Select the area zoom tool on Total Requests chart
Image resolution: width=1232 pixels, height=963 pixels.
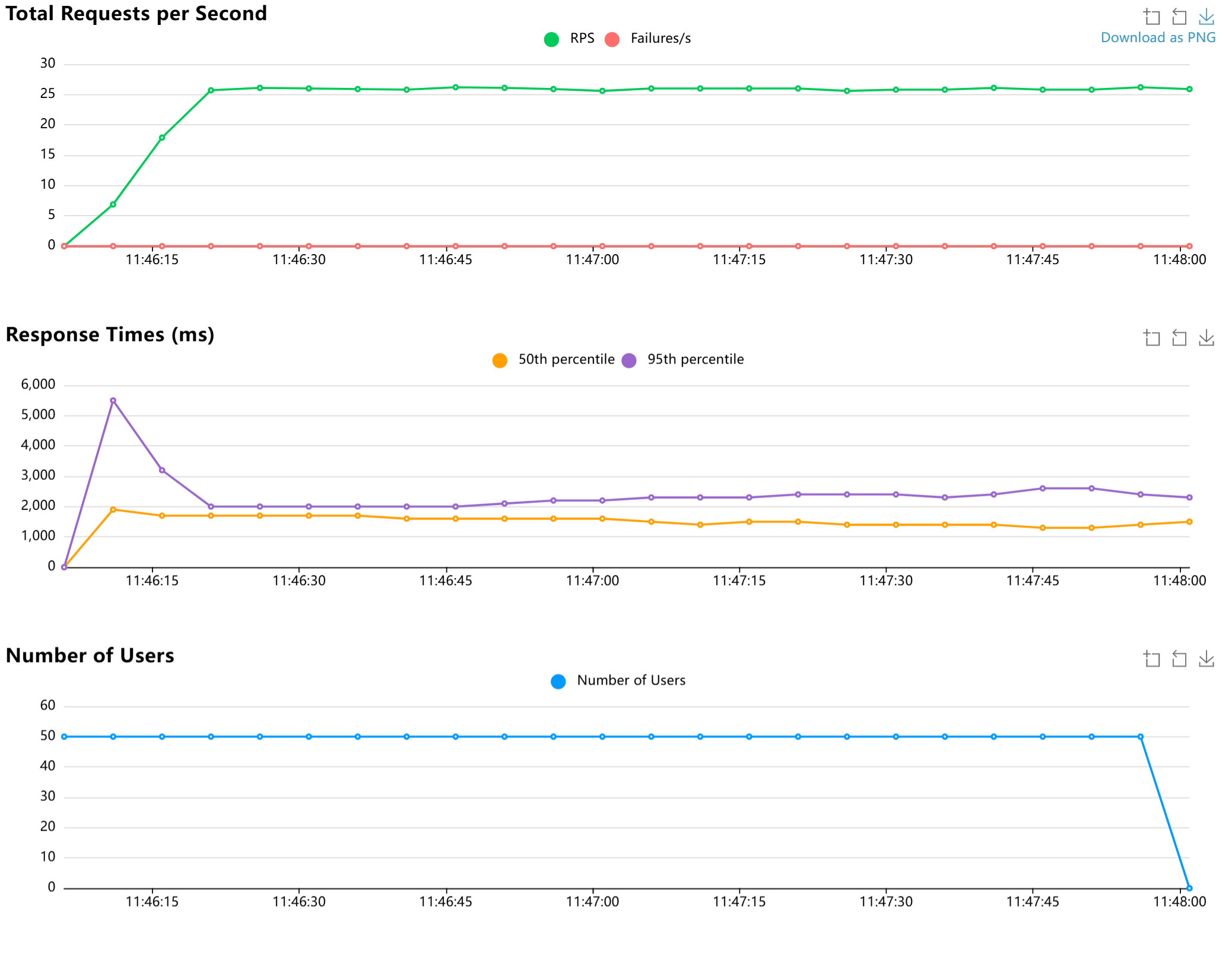pyautogui.click(x=1152, y=16)
